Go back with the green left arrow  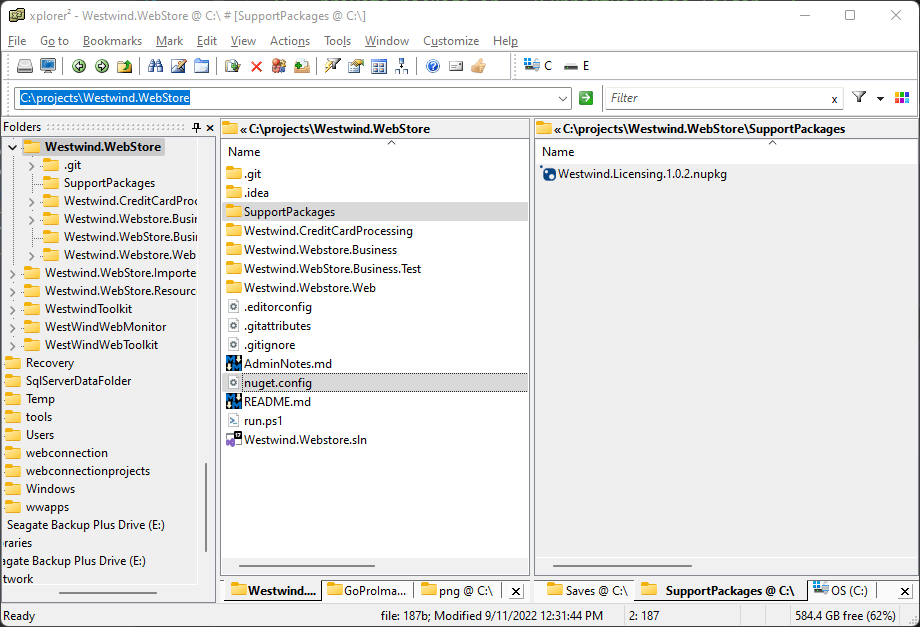(79, 66)
